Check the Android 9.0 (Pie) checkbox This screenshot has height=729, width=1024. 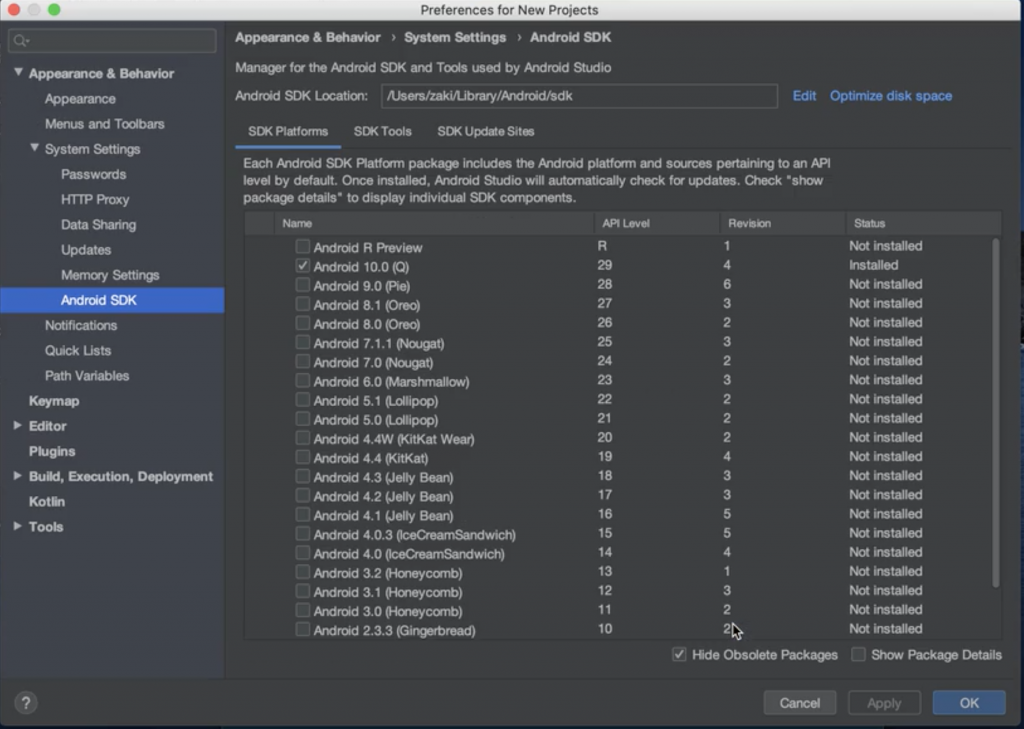(302, 285)
